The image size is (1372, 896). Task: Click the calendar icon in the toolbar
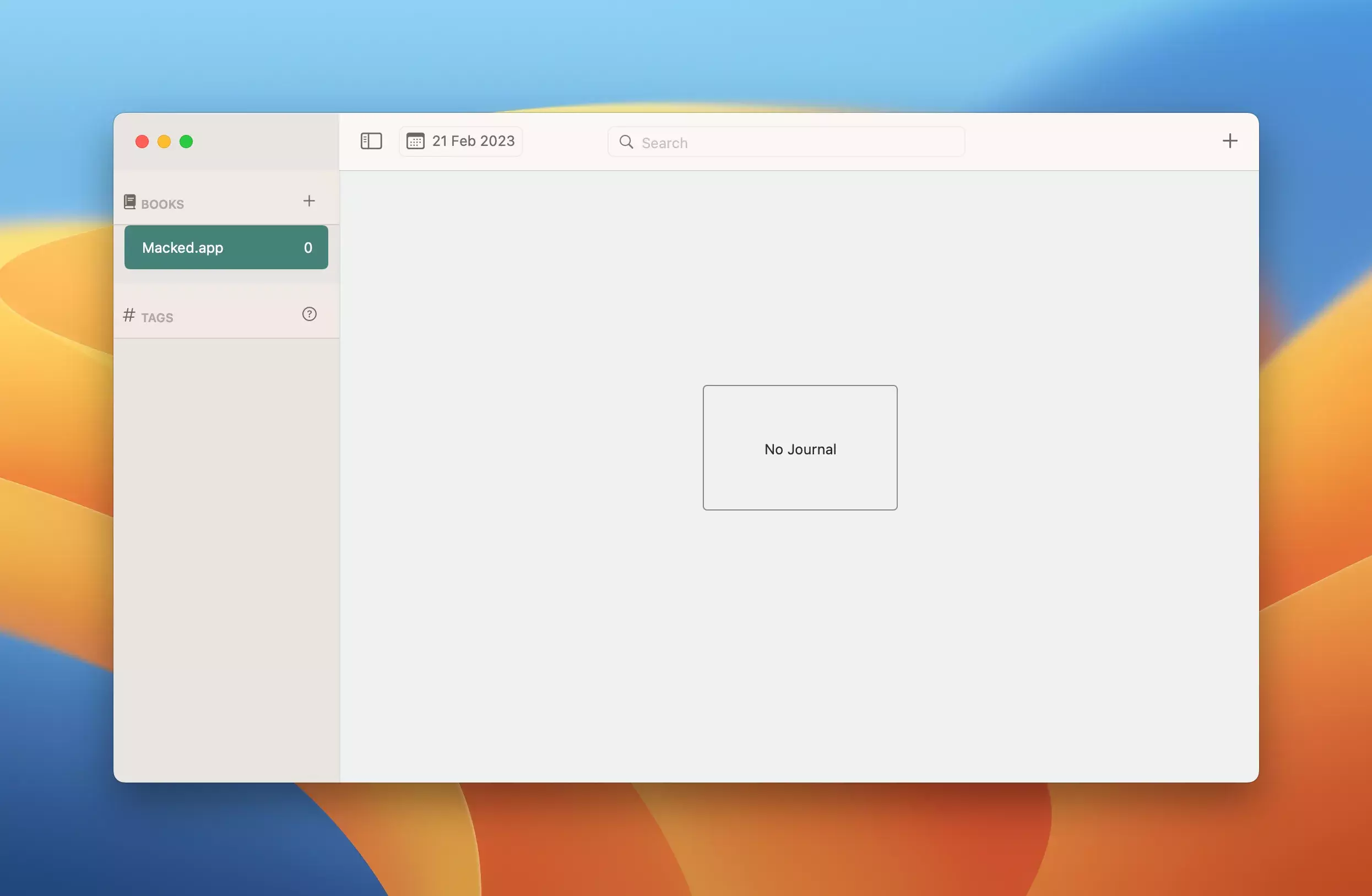pos(415,141)
